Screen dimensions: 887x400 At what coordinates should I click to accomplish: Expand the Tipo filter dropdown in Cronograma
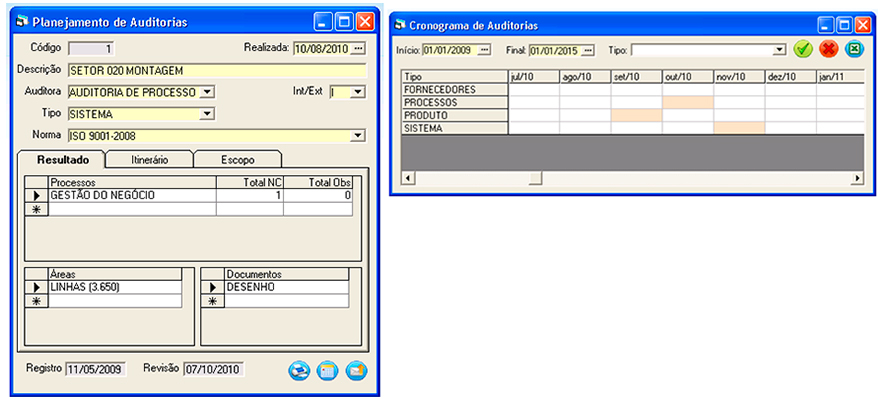click(x=781, y=50)
